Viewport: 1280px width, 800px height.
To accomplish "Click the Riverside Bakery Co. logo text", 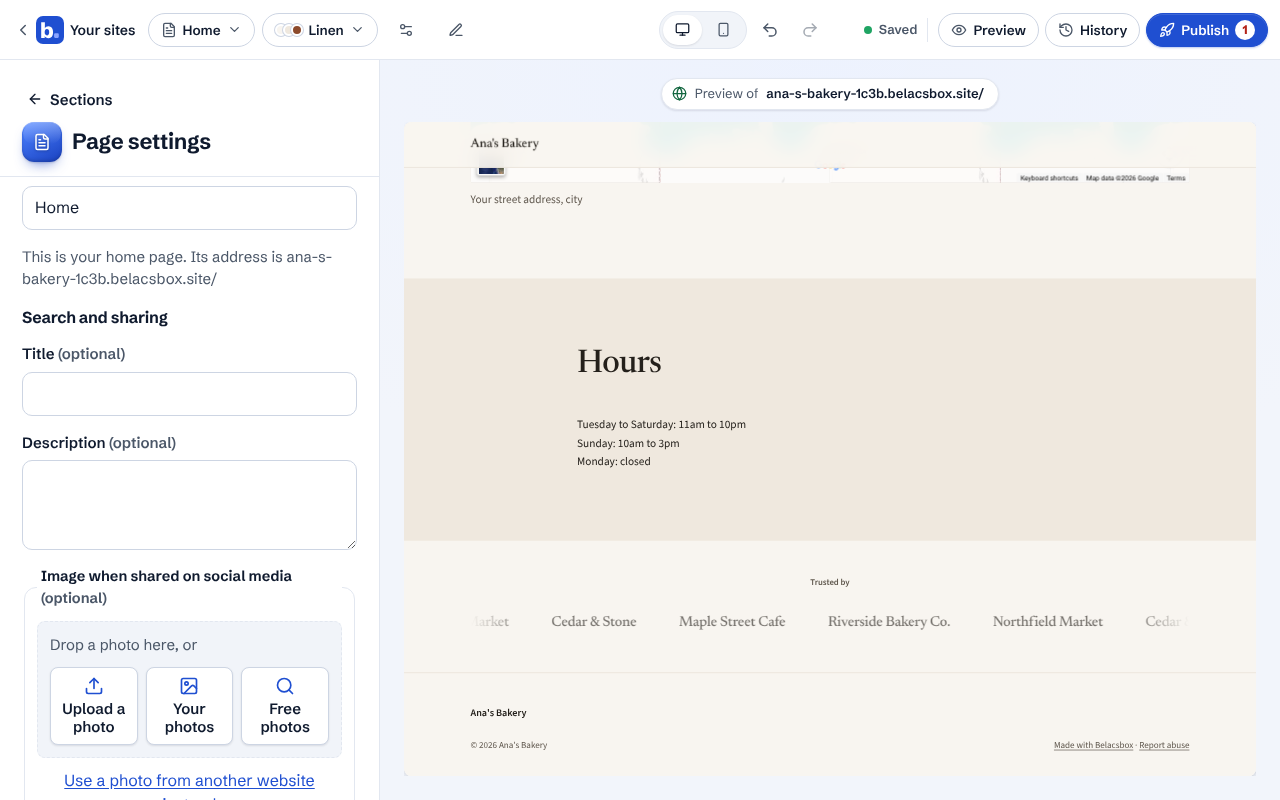I will point(889,621).
